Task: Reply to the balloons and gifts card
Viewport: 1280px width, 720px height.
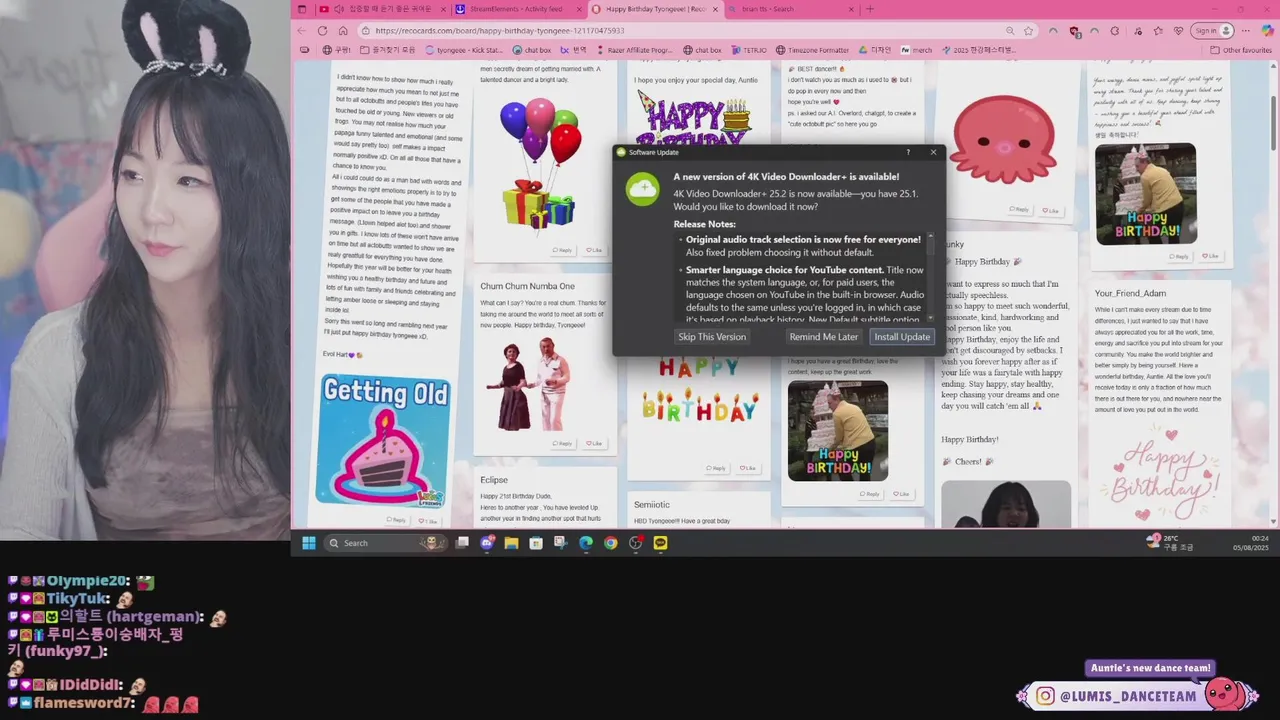Action: click(563, 250)
